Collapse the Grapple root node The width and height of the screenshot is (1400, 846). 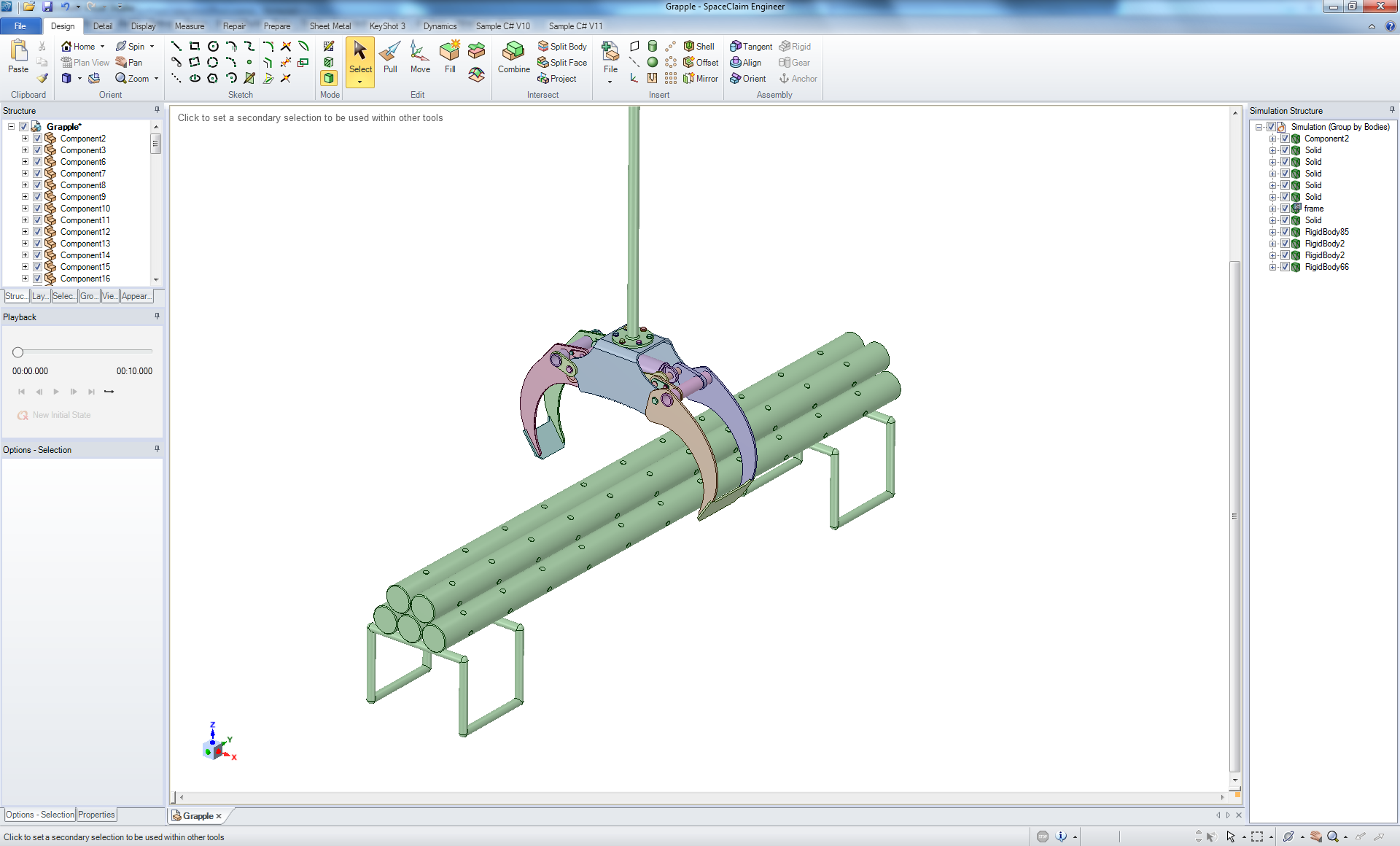click(11, 126)
